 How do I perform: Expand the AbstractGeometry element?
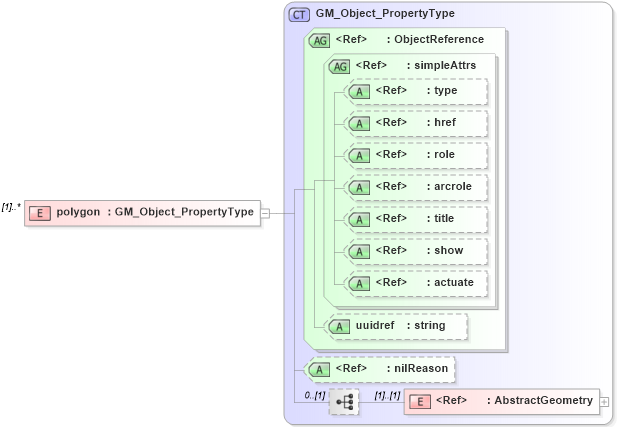604,402
